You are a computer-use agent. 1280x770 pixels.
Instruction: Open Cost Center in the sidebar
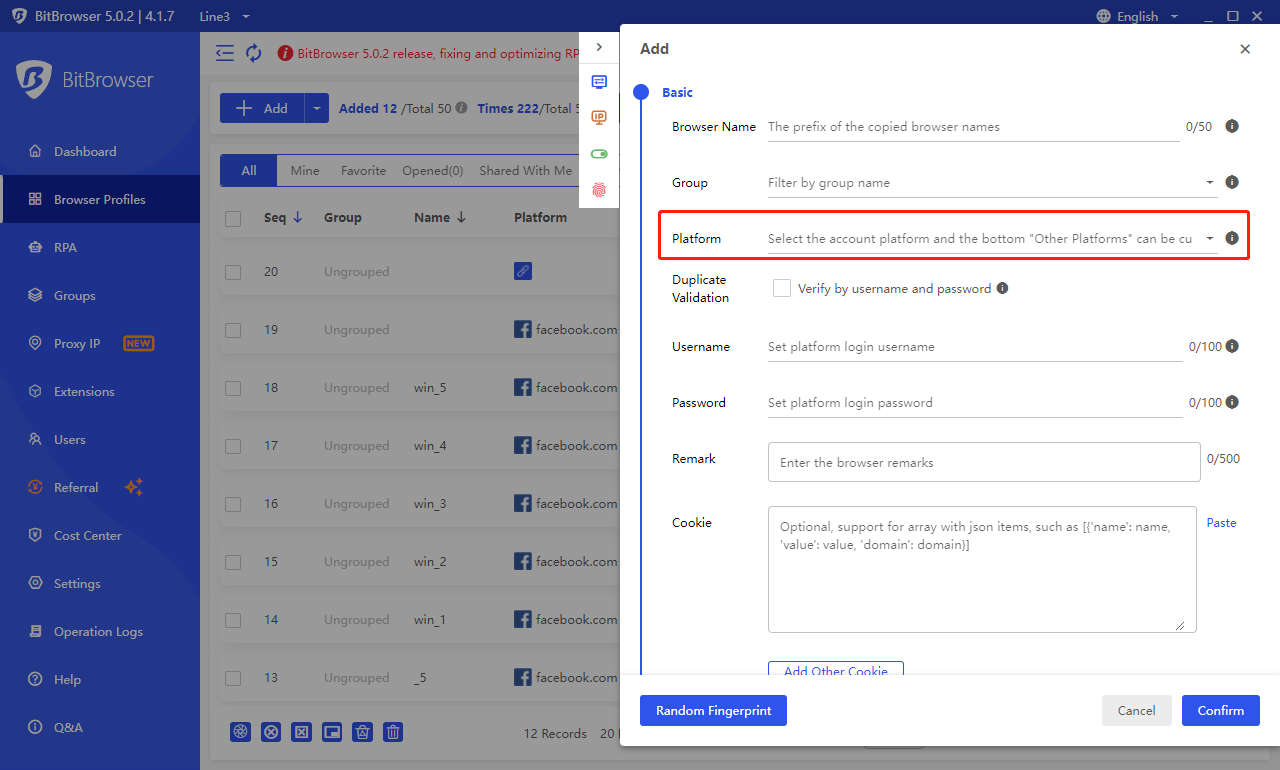[x=100, y=536]
